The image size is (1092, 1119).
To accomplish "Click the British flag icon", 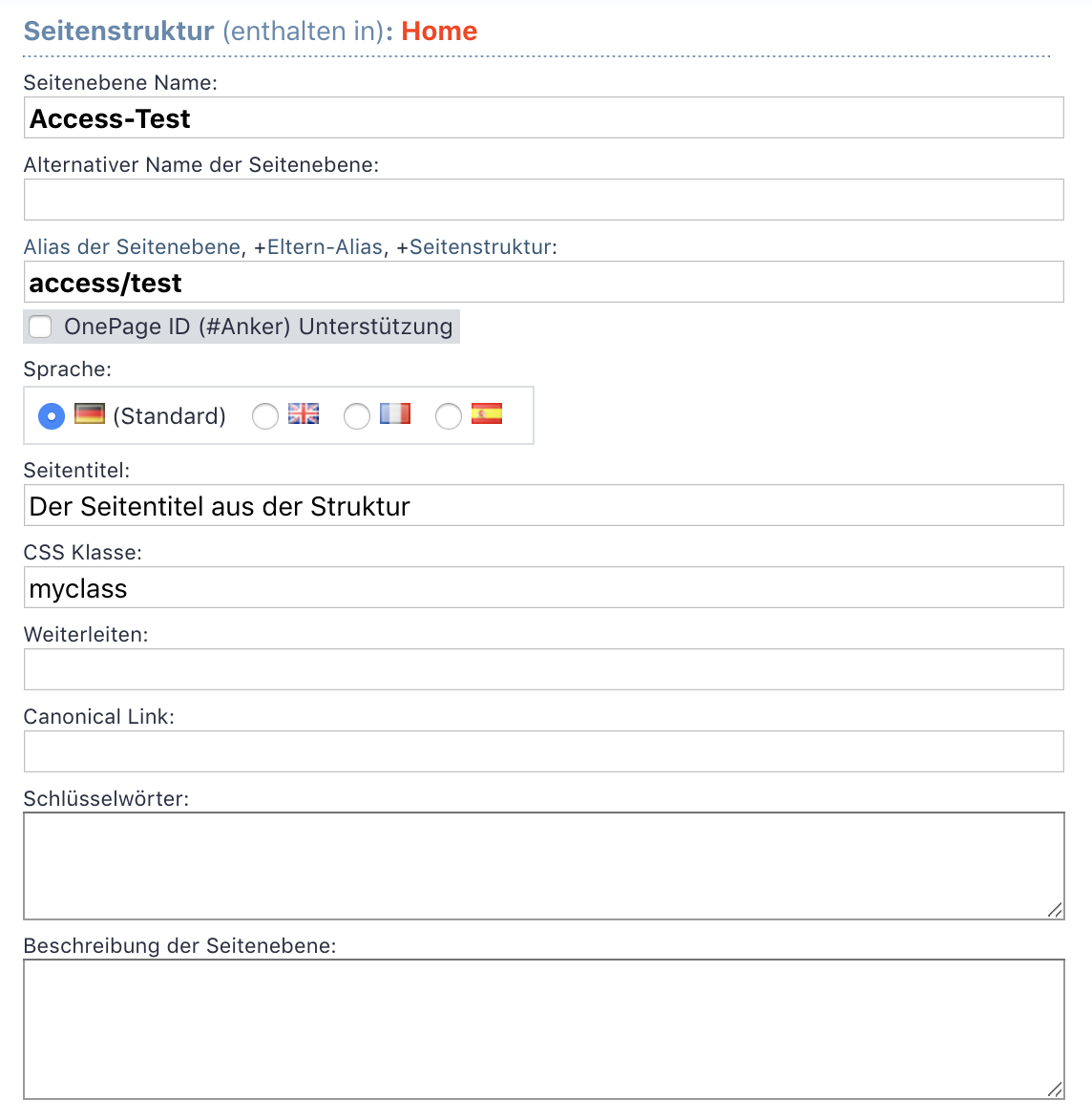I will pyautogui.click(x=304, y=414).
